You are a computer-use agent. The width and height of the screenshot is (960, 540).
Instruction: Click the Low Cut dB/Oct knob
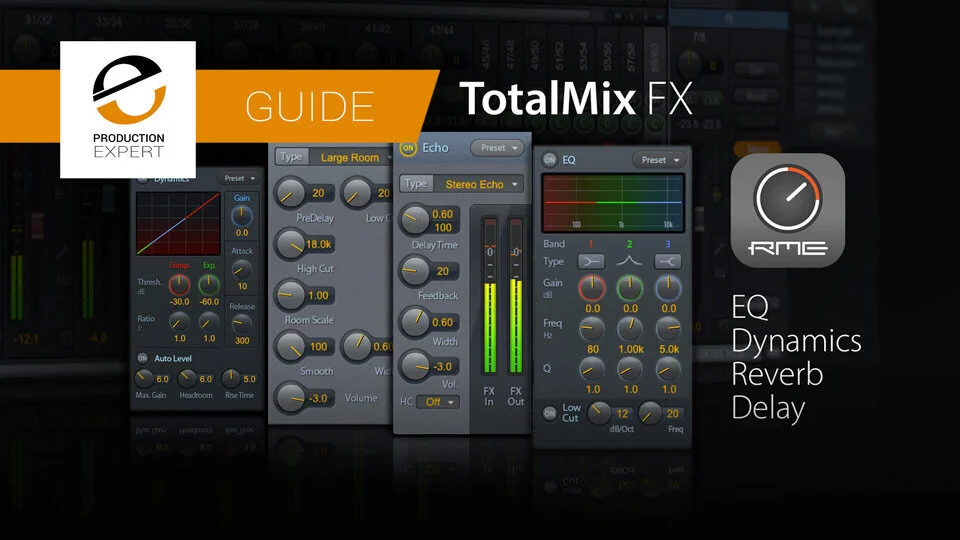pyautogui.click(x=599, y=413)
